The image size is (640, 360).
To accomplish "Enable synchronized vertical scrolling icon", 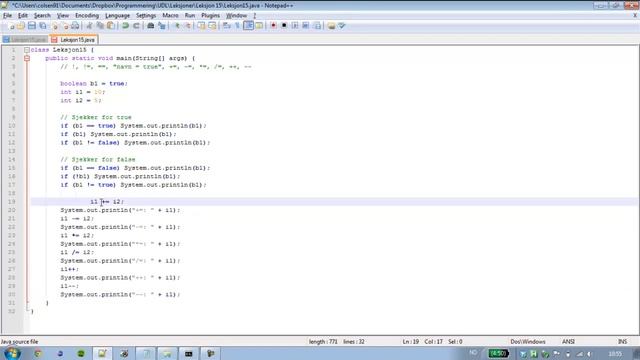I will [x=201, y=26].
